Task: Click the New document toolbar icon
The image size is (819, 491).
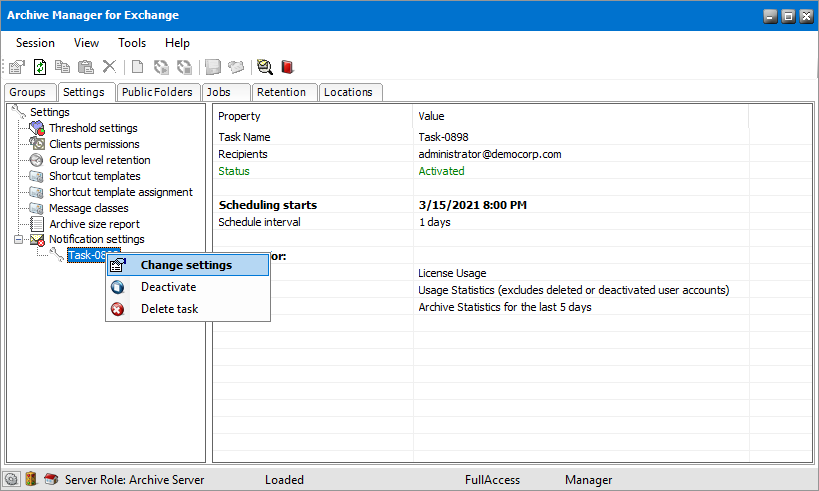Action: click(137, 67)
